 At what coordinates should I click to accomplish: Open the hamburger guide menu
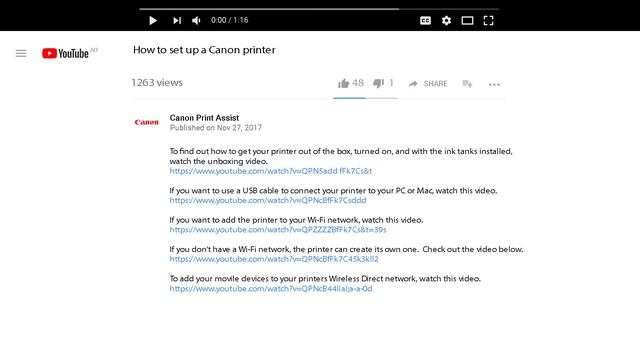tap(21, 53)
